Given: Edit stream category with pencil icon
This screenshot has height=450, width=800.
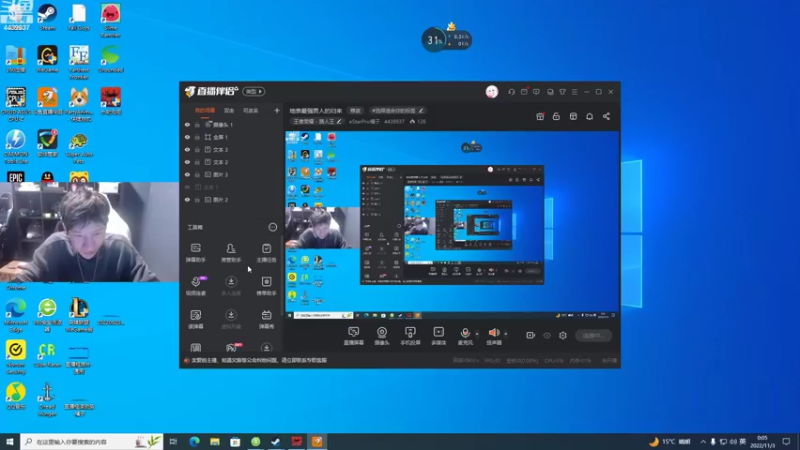Looking at the screenshot, I should point(339,121).
